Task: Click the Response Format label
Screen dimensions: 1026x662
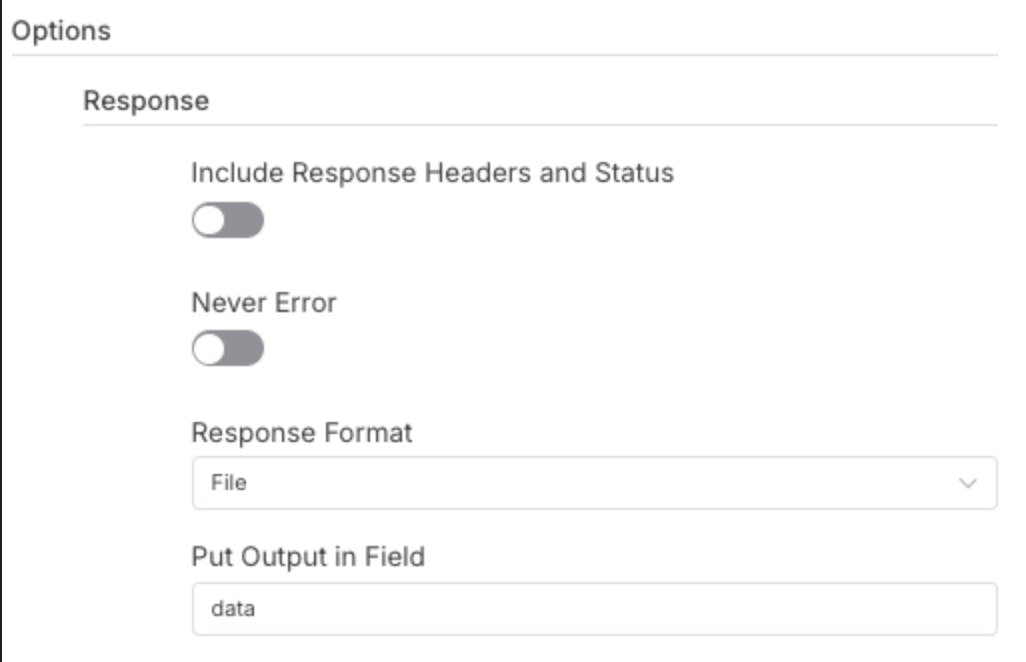Action: coord(302,433)
